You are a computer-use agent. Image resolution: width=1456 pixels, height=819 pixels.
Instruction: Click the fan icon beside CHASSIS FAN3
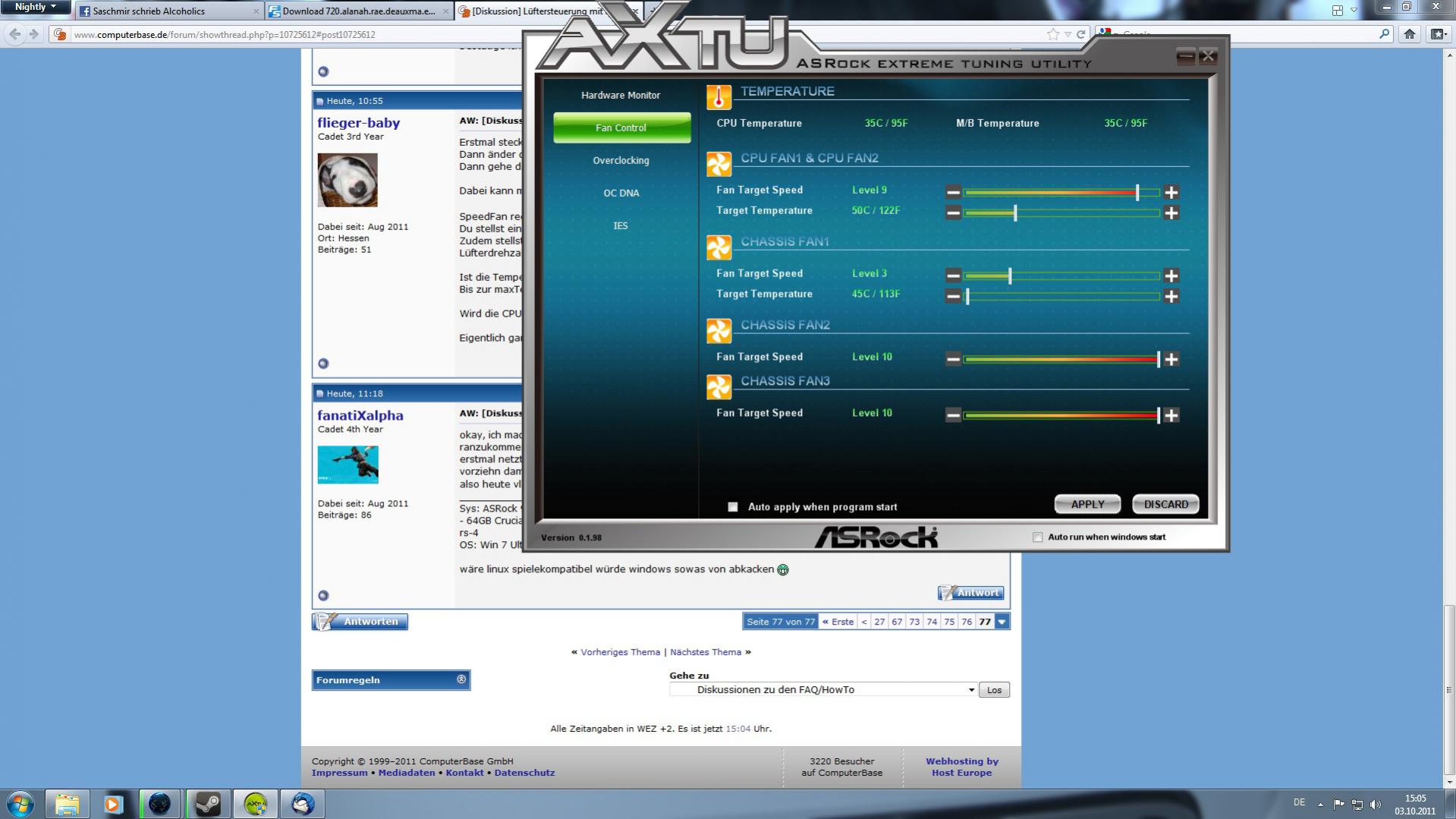tap(719, 387)
